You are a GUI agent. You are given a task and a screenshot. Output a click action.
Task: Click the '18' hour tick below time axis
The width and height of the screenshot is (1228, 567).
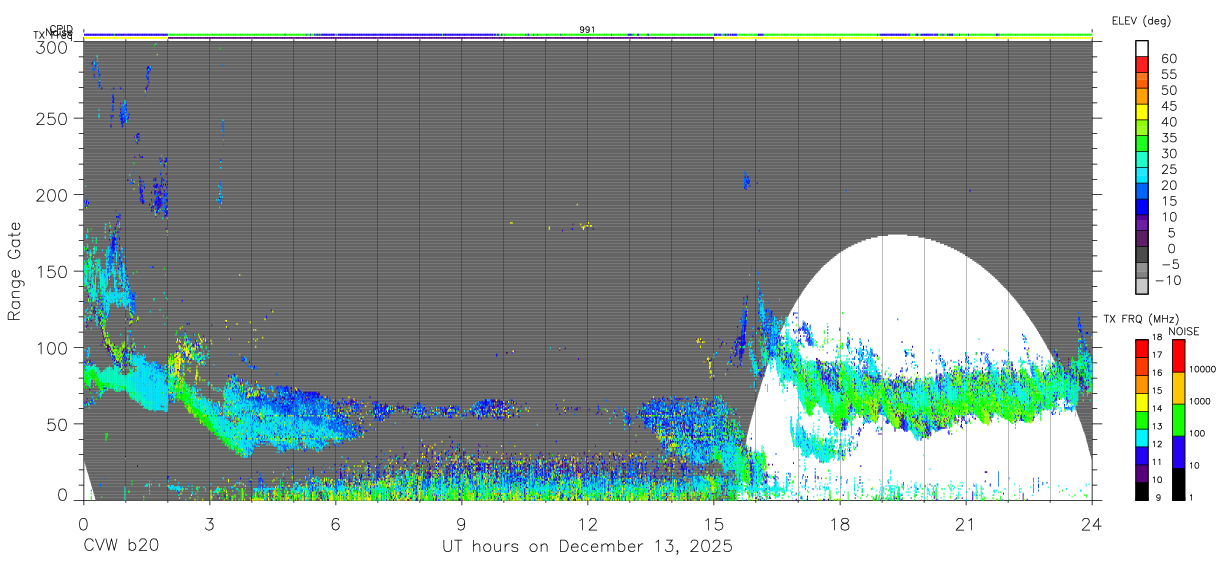click(x=840, y=524)
